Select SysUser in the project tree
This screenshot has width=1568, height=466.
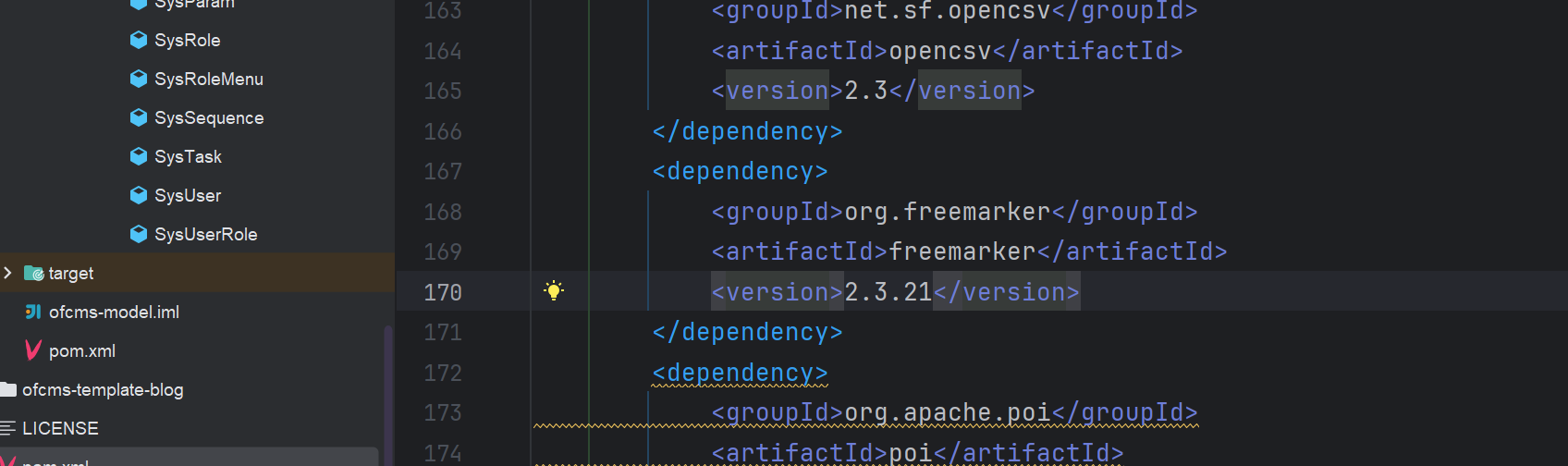pyautogui.click(x=188, y=196)
